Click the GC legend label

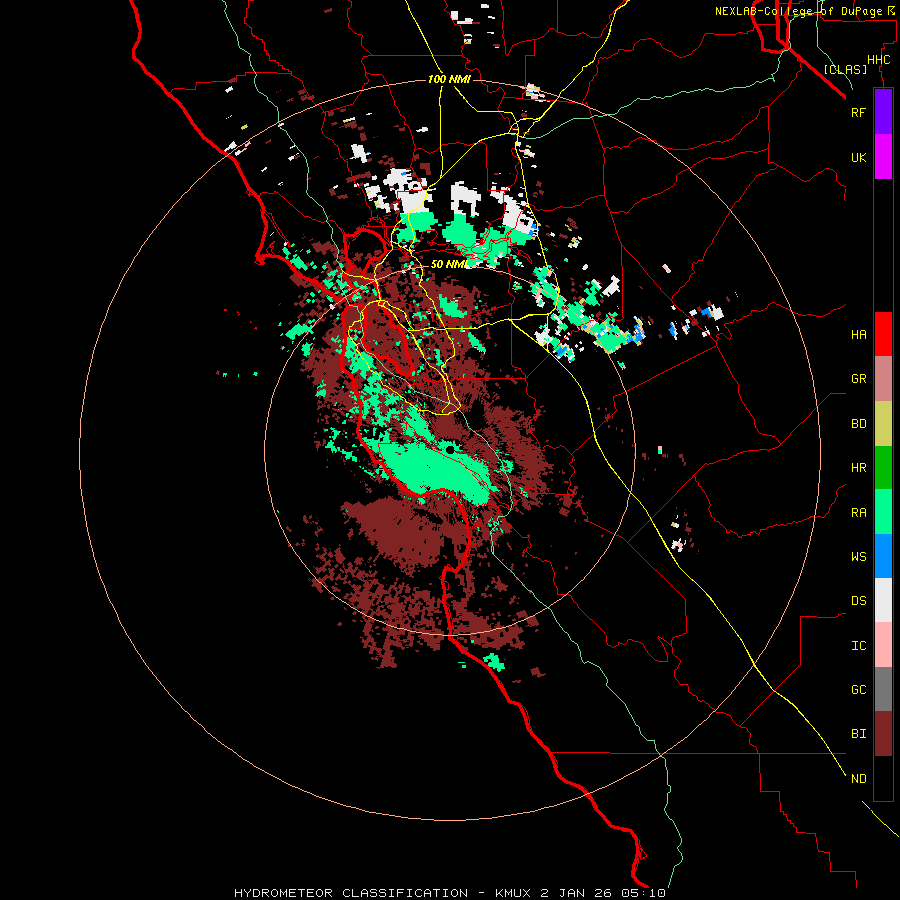pyautogui.click(x=858, y=690)
